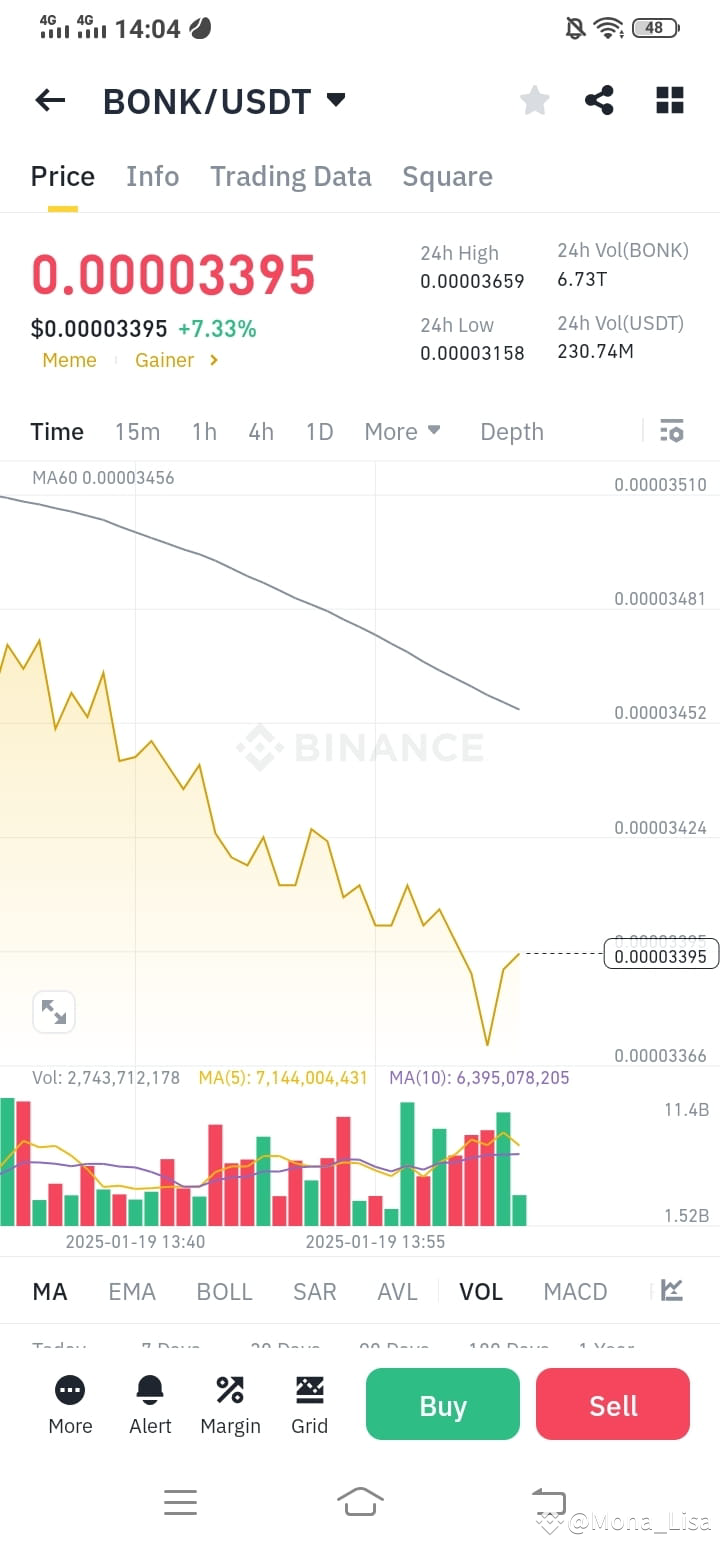Enable the MACD indicator

tap(575, 1291)
